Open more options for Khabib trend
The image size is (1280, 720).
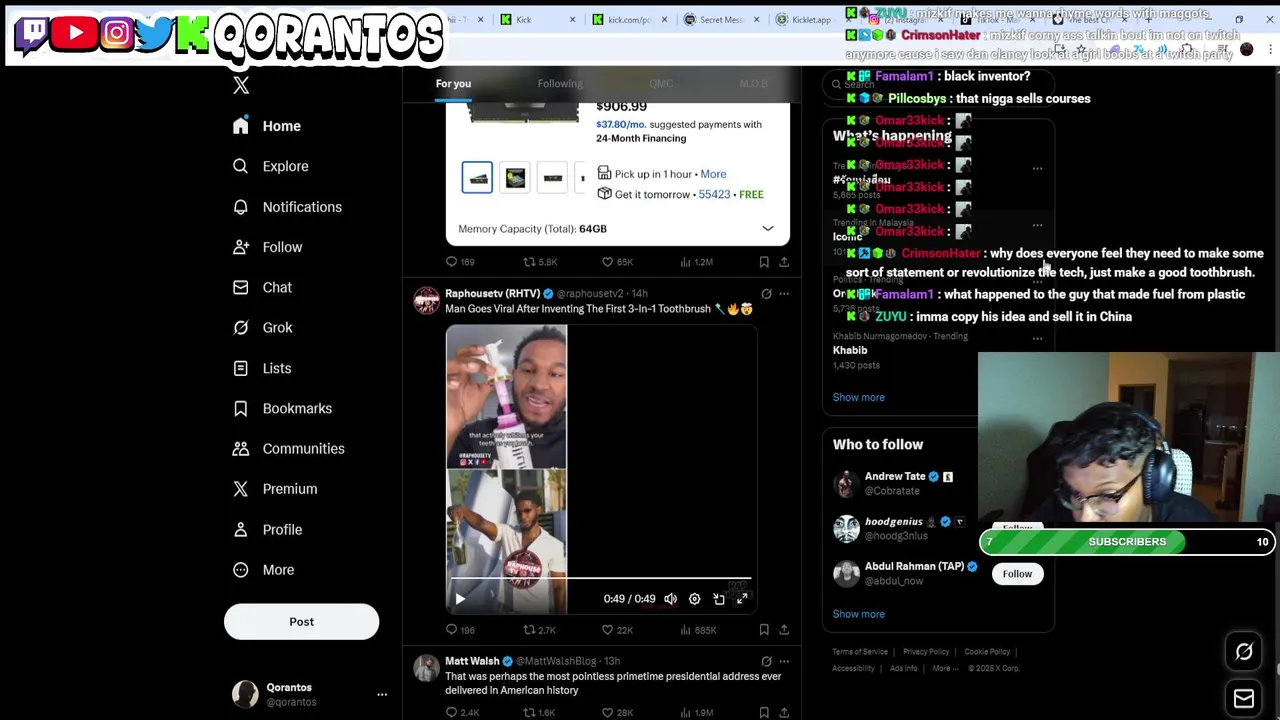pos(1037,339)
